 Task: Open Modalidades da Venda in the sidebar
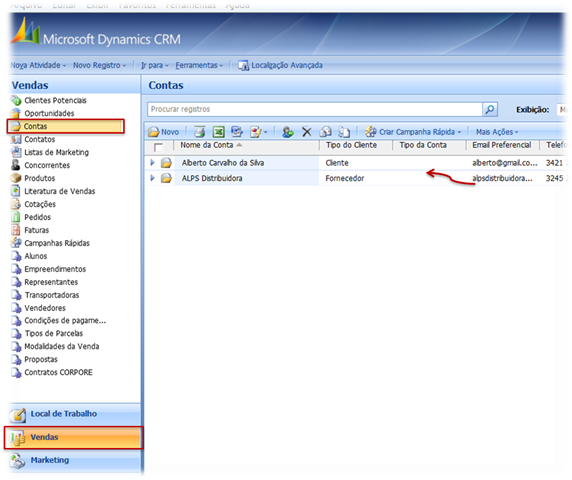tap(62, 346)
